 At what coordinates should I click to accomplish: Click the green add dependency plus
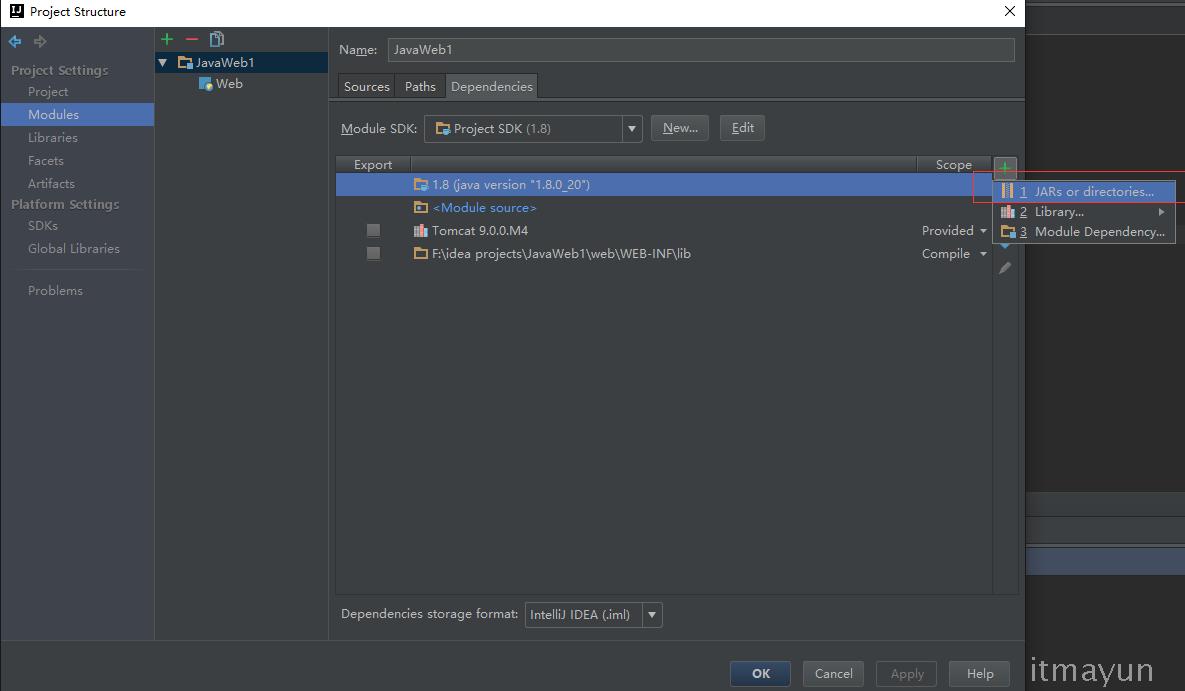[x=1004, y=167]
